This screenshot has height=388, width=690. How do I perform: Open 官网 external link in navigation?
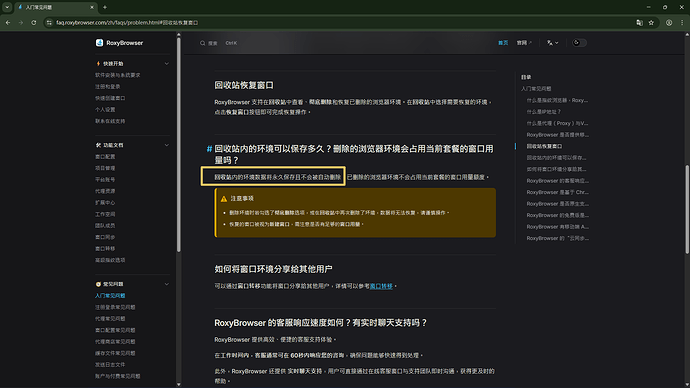[524, 43]
